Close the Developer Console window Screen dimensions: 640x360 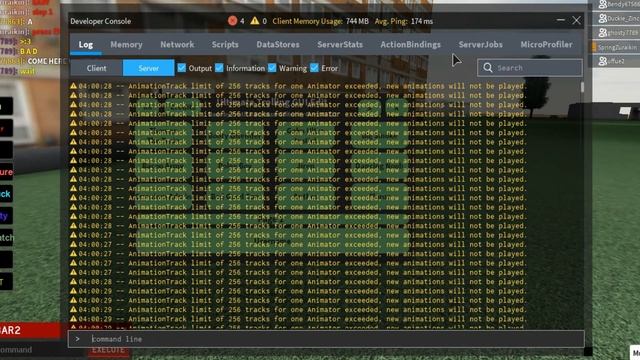[576, 20]
